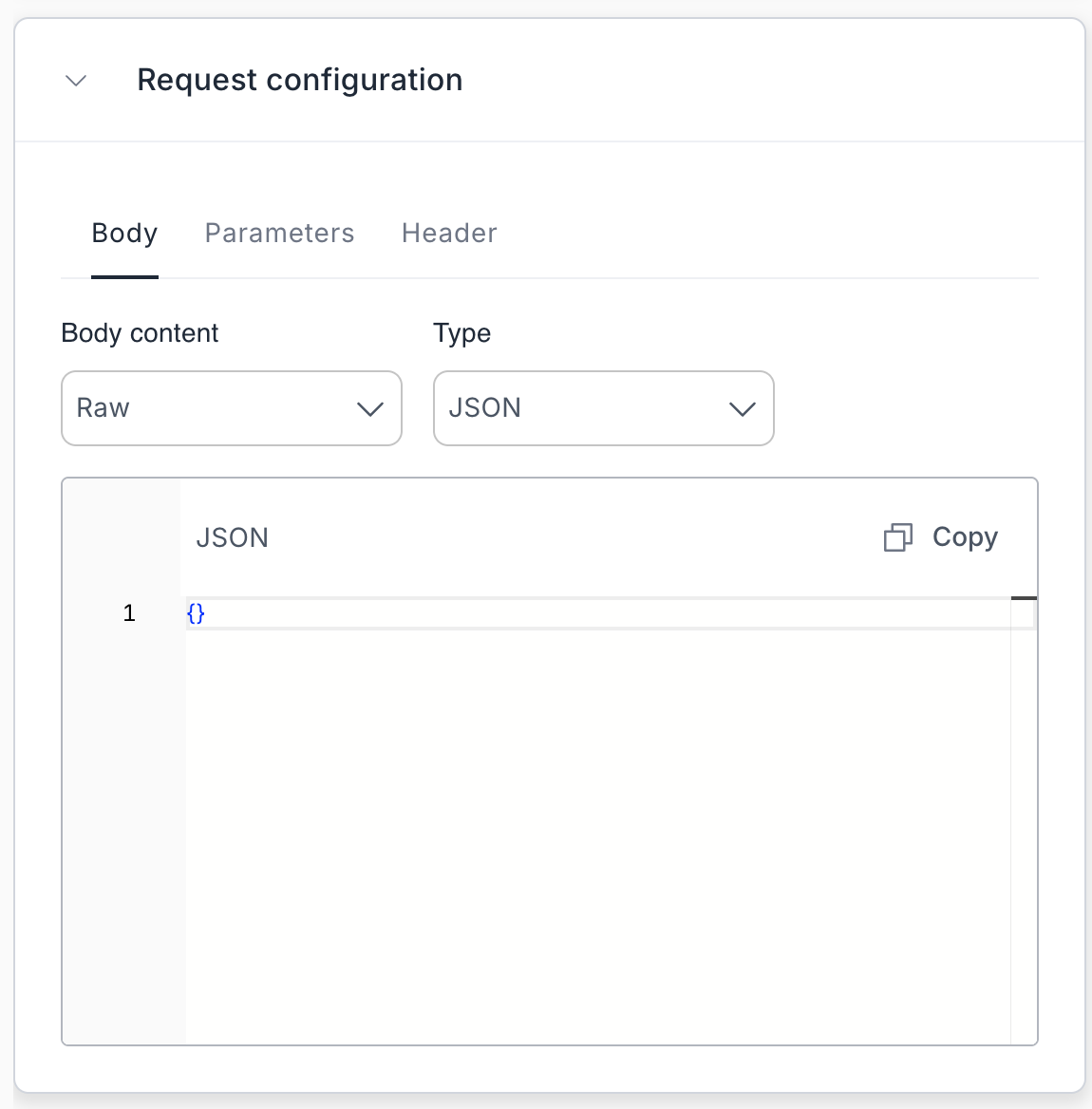This screenshot has width=1092, height=1109.
Task: Click the Type field label
Action: (461, 333)
